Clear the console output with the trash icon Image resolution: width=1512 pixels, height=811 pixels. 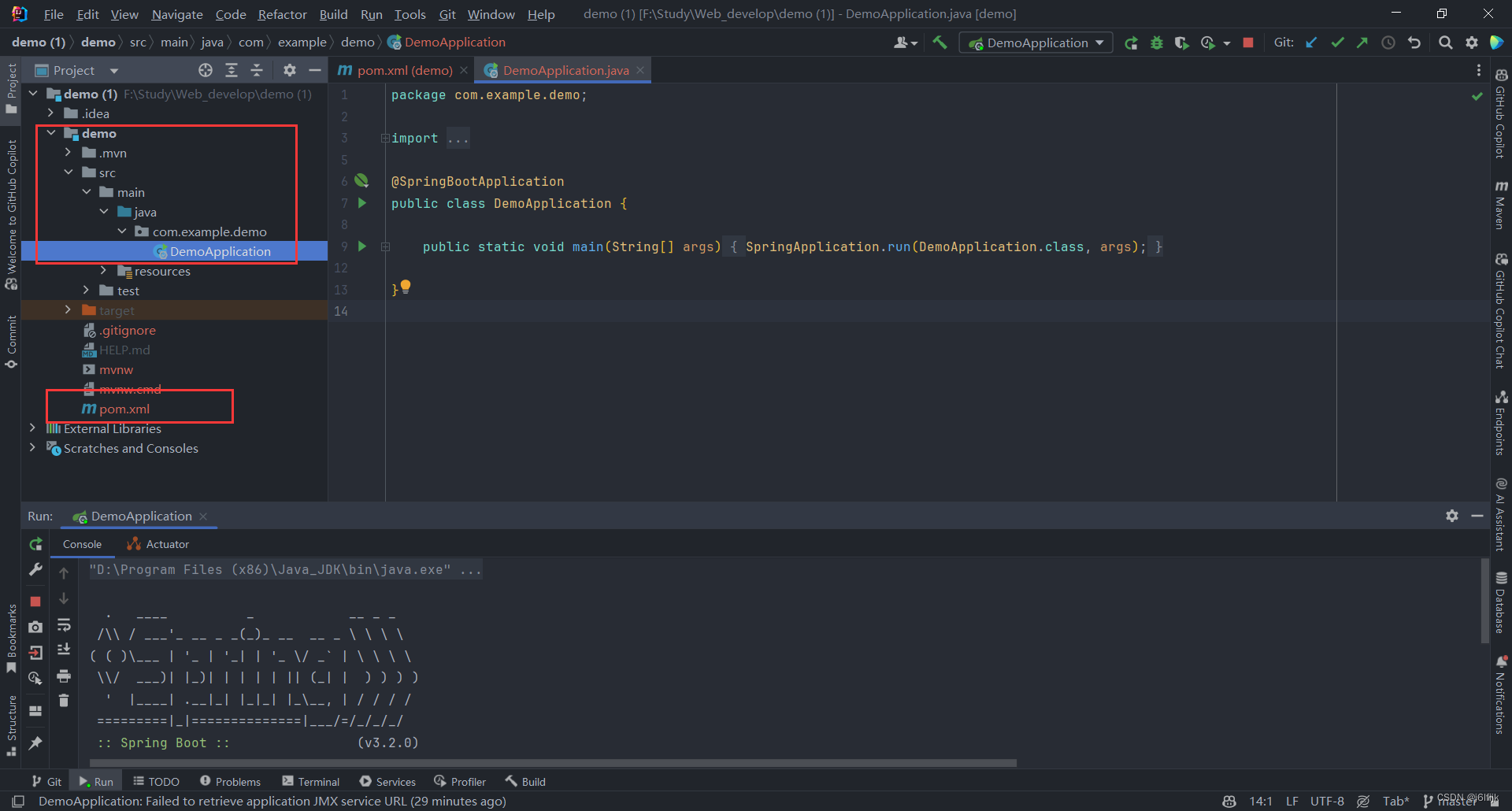click(65, 699)
